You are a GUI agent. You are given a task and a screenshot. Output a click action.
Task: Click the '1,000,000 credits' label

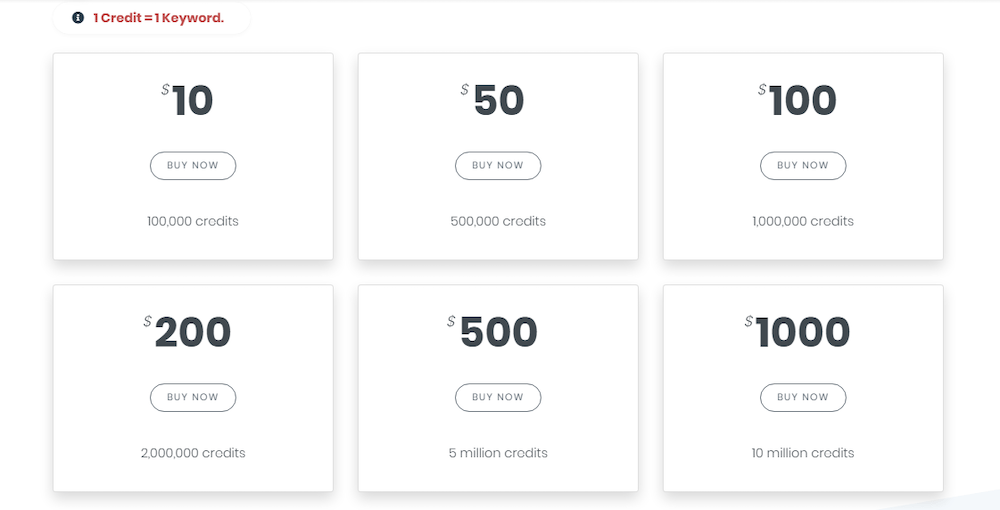pyautogui.click(x=803, y=221)
